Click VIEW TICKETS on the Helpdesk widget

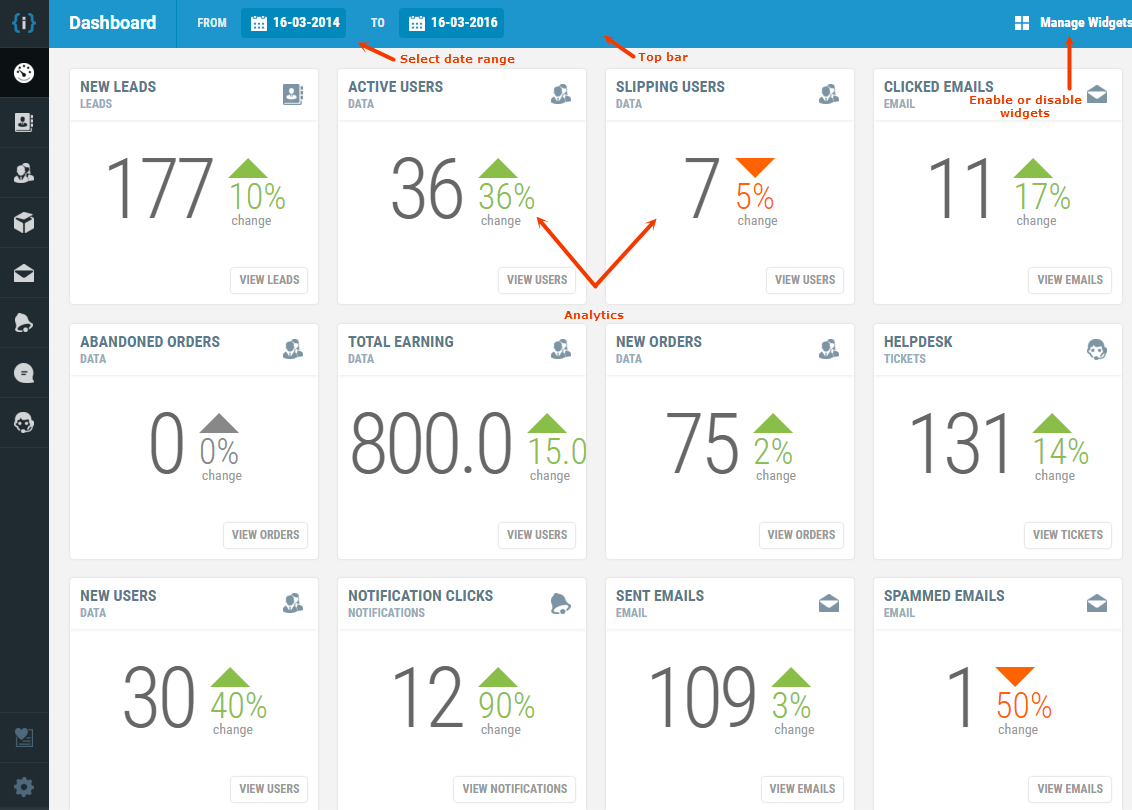pyautogui.click(x=1067, y=535)
